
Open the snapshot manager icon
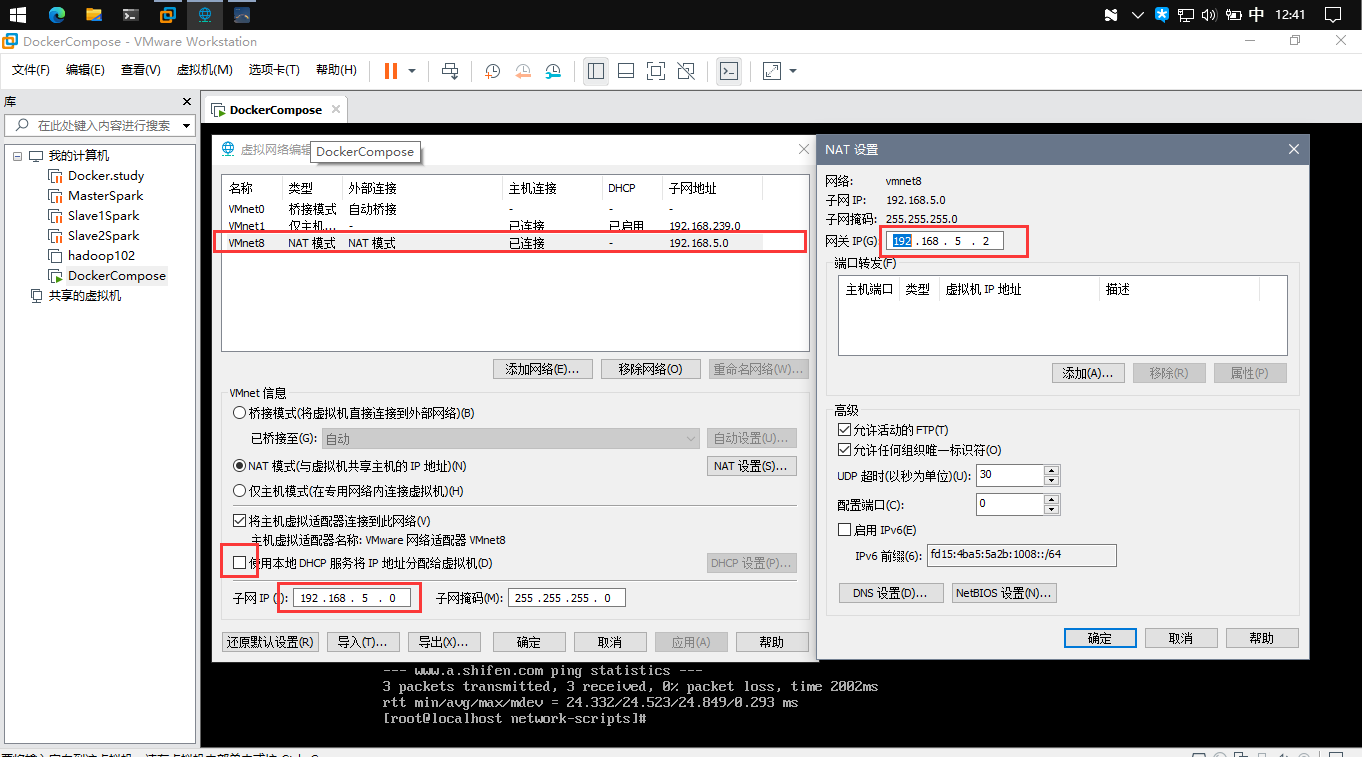(x=553, y=71)
